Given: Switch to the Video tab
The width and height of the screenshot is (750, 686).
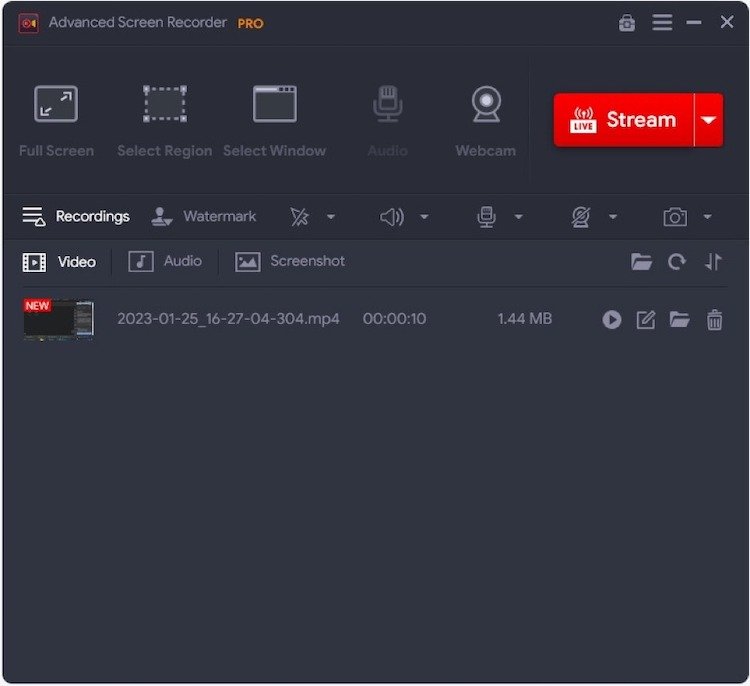Looking at the screenshot, I should [59, 262].
